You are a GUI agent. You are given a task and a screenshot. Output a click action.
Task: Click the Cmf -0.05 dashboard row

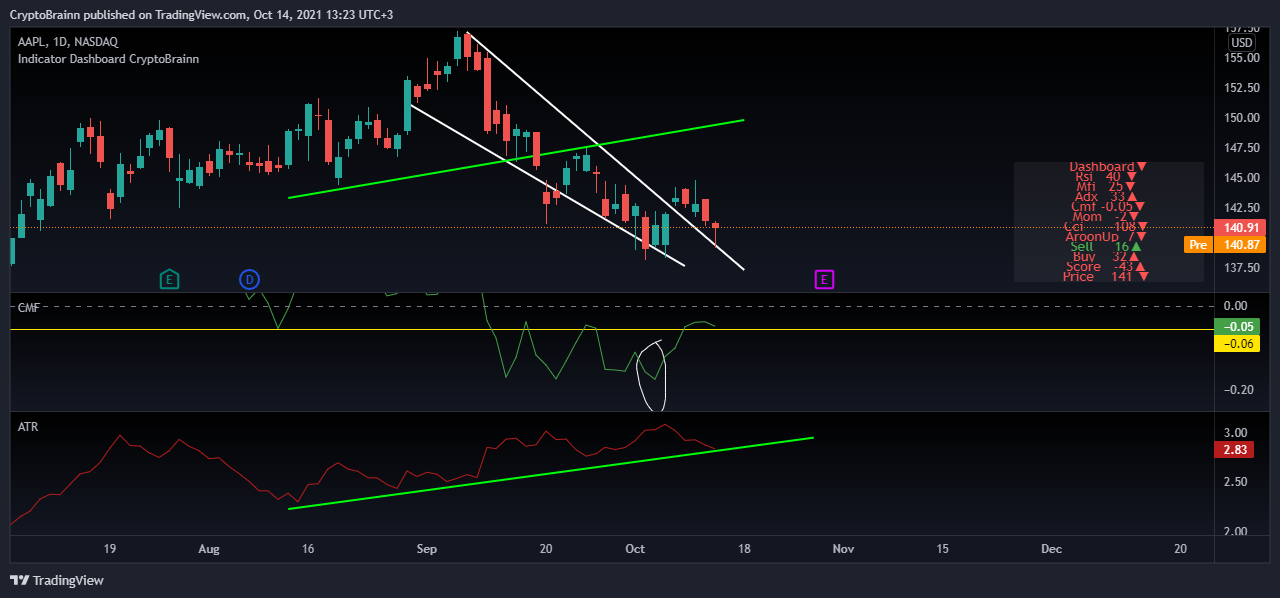click(1107, 206)
